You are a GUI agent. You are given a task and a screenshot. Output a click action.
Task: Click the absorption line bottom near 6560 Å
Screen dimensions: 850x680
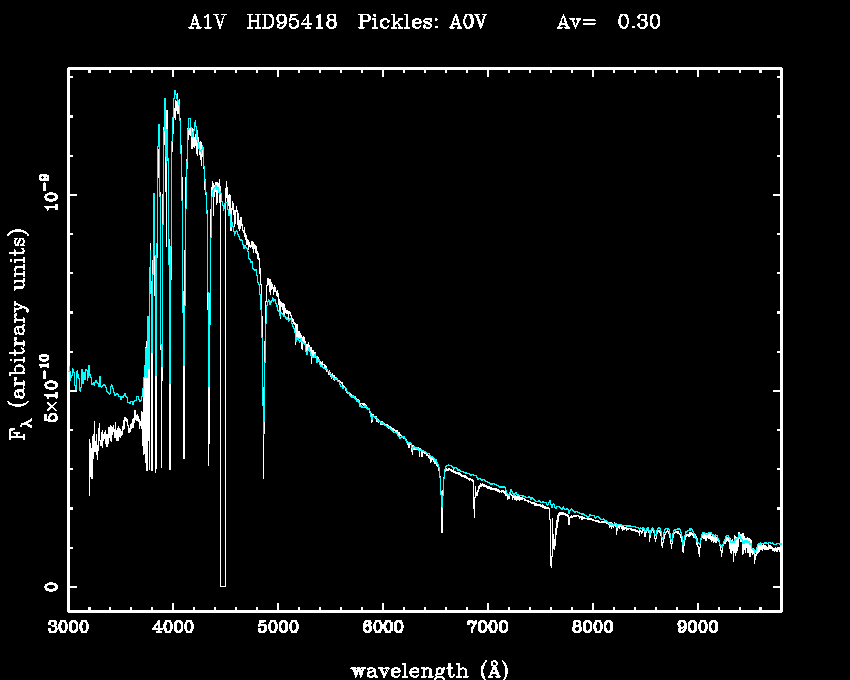(x=442, y=530)
